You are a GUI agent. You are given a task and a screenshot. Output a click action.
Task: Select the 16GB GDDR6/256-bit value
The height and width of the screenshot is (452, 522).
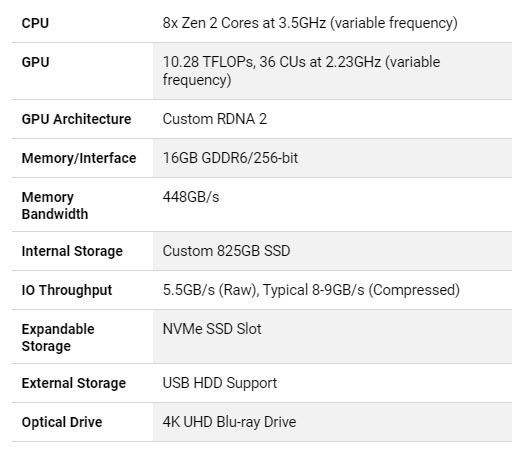230,158
